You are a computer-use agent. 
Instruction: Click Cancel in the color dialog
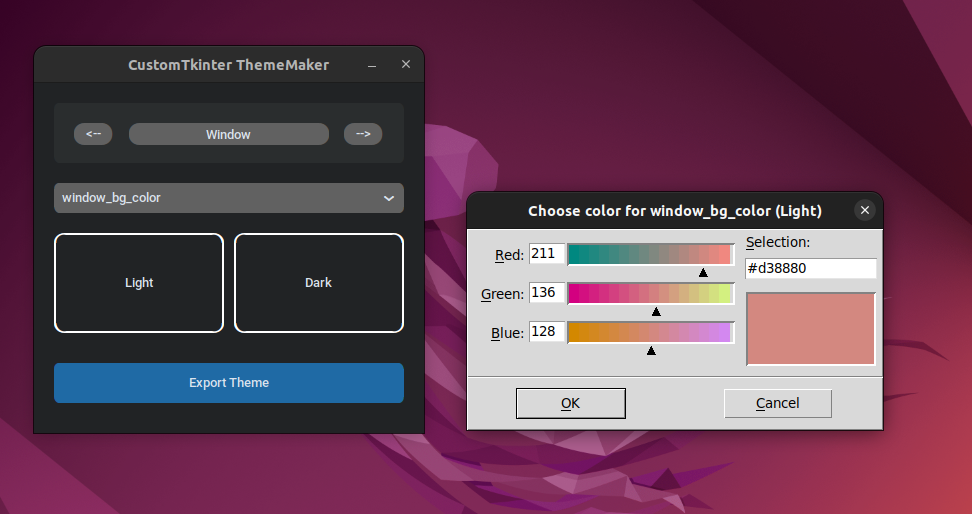pos(777,403)
